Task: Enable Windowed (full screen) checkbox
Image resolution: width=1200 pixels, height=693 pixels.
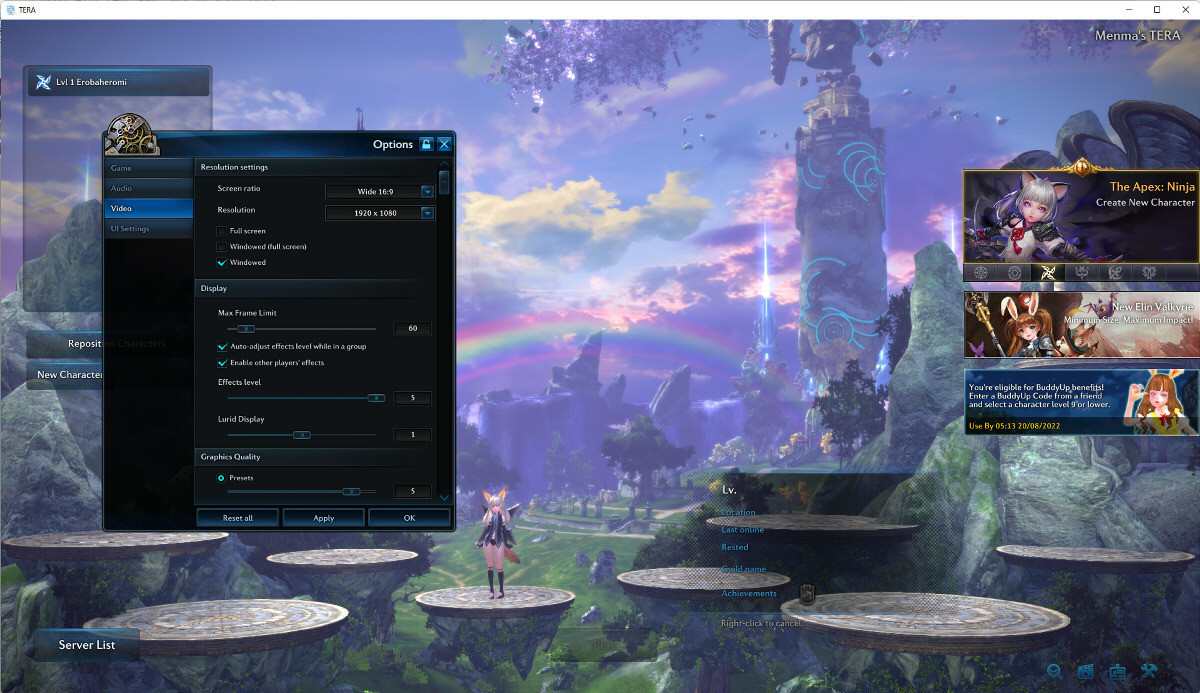Action: [222, 247]
